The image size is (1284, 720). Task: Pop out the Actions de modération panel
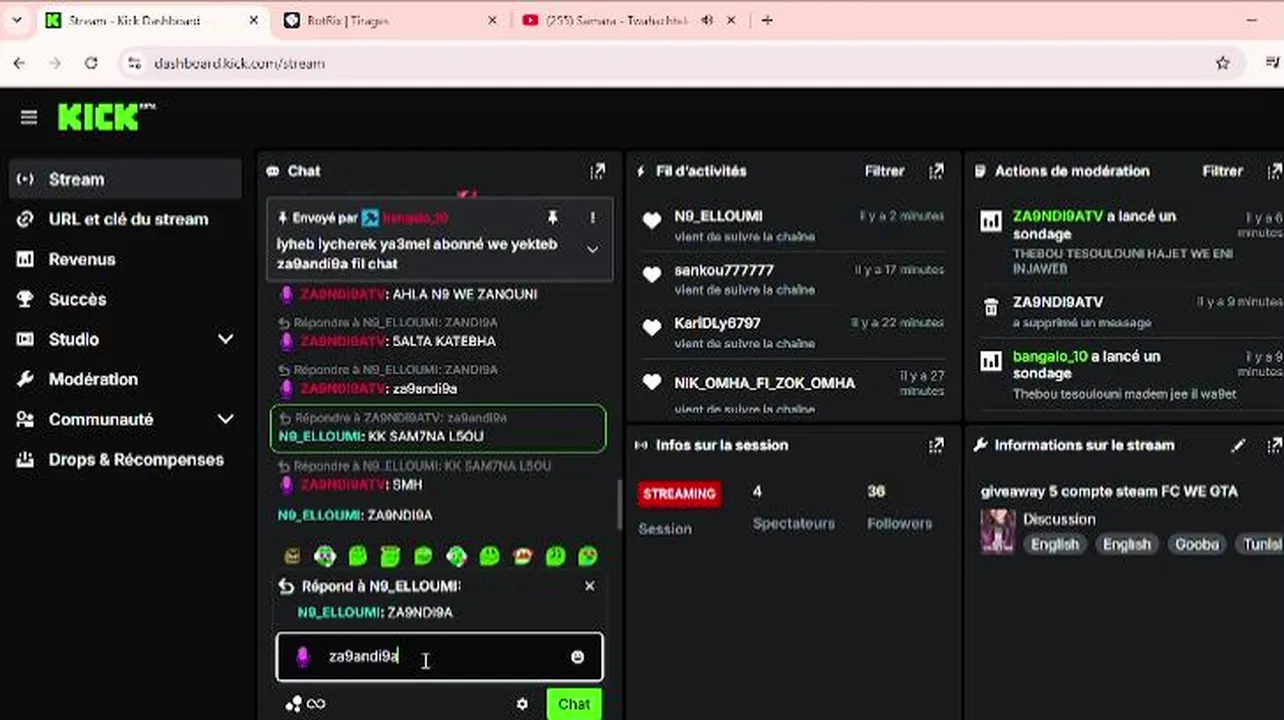1274,171
